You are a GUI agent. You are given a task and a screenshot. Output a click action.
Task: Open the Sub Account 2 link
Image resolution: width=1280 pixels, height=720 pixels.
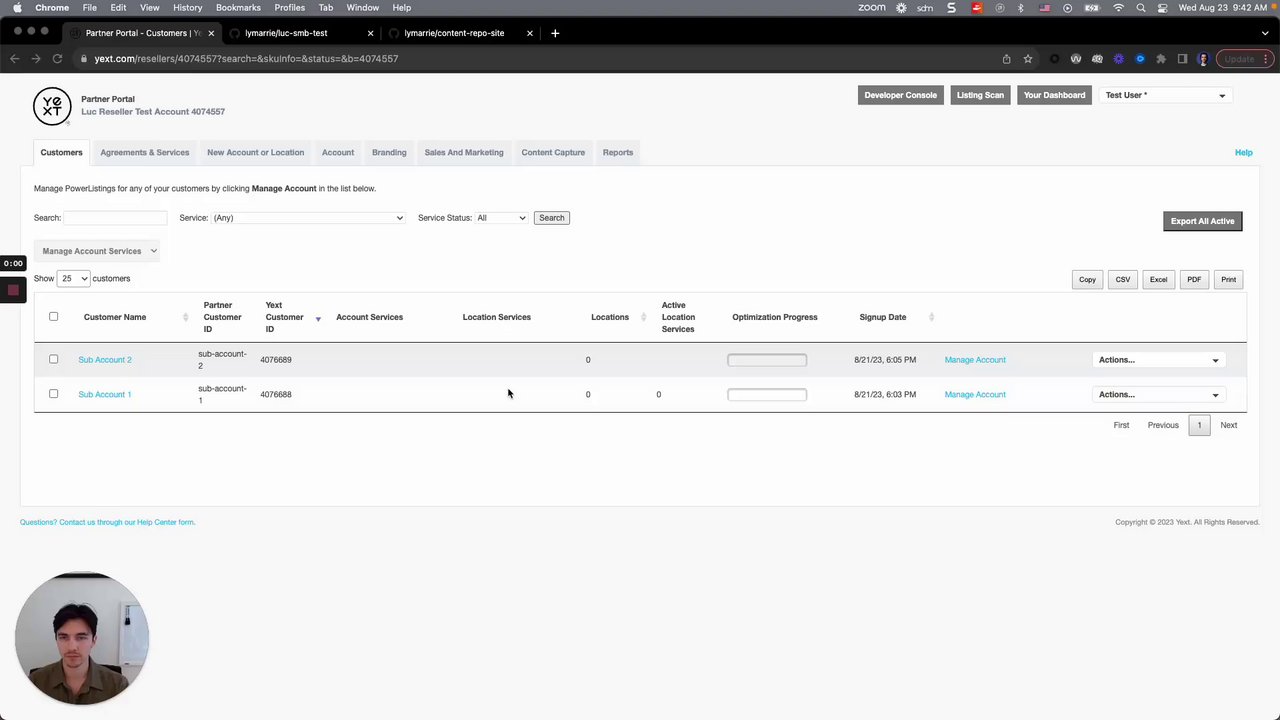tap(105, 360)
